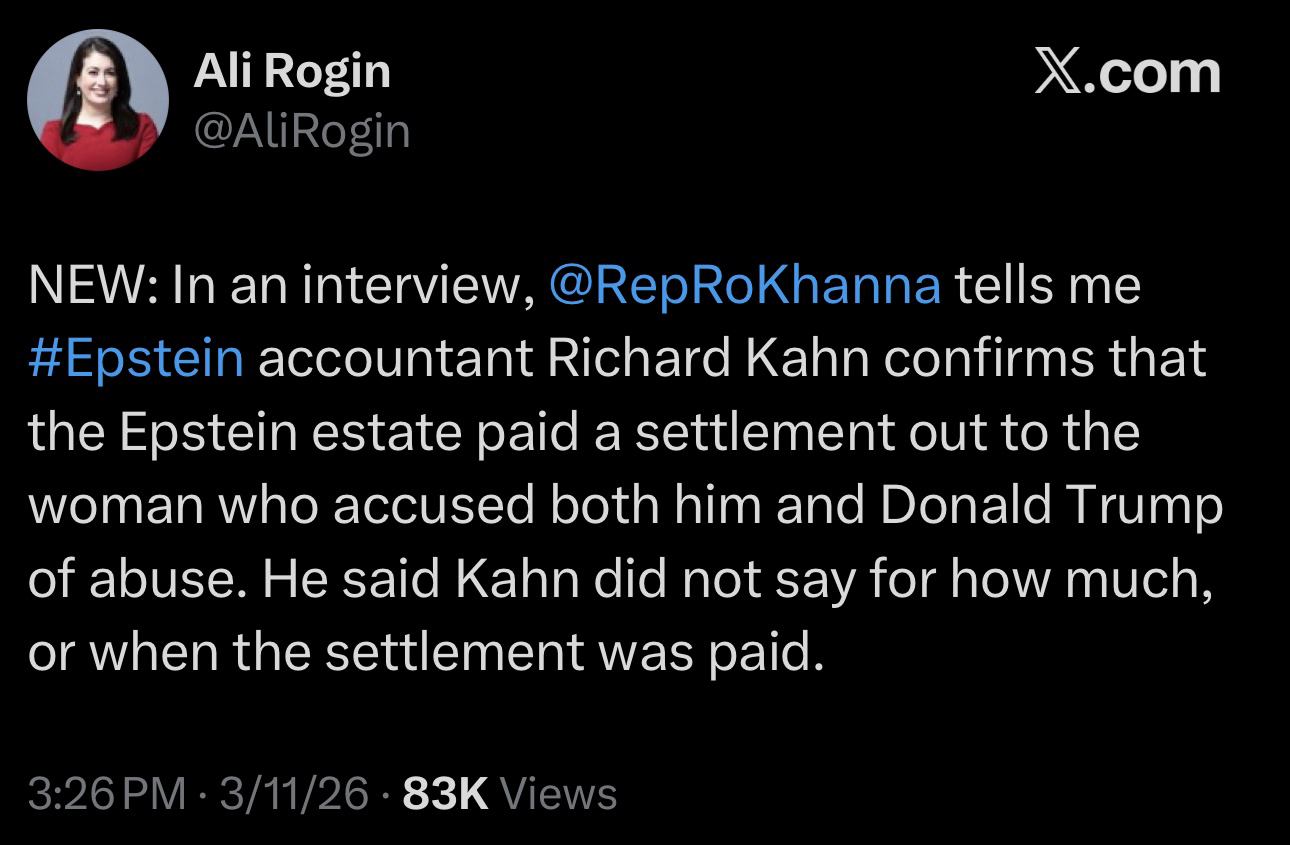The image size is (1290, 845).
Task: Open the @RepRoKhanna mention
Action: (x=745, y=285)
